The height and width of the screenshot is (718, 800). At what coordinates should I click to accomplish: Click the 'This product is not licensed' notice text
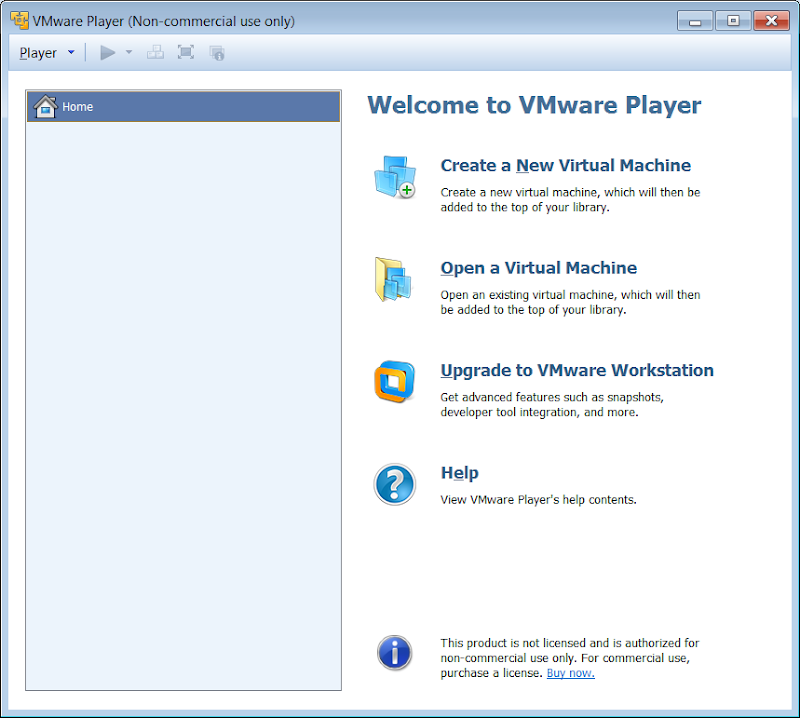pos(569,658)
